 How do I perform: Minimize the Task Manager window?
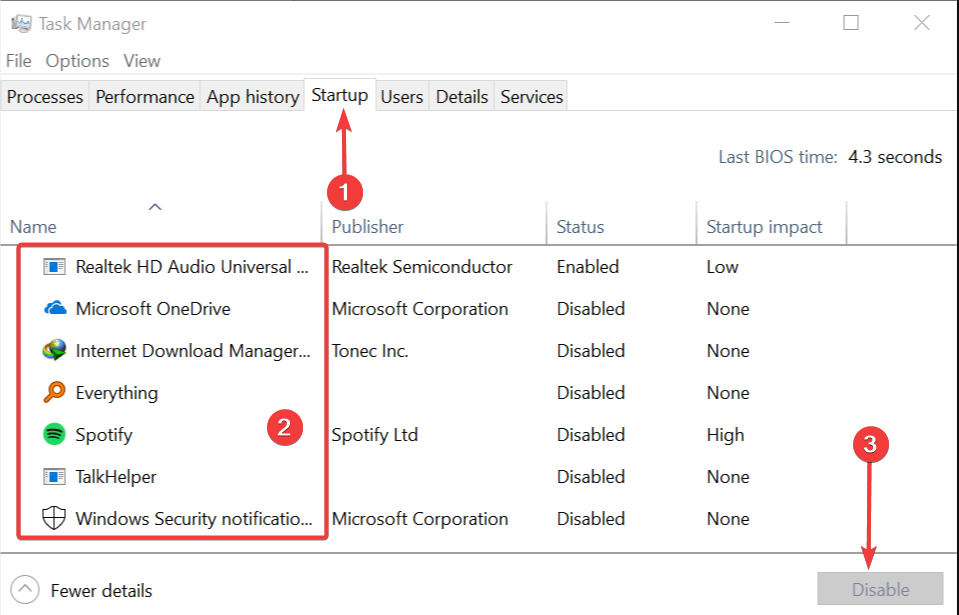click(782, 23)
